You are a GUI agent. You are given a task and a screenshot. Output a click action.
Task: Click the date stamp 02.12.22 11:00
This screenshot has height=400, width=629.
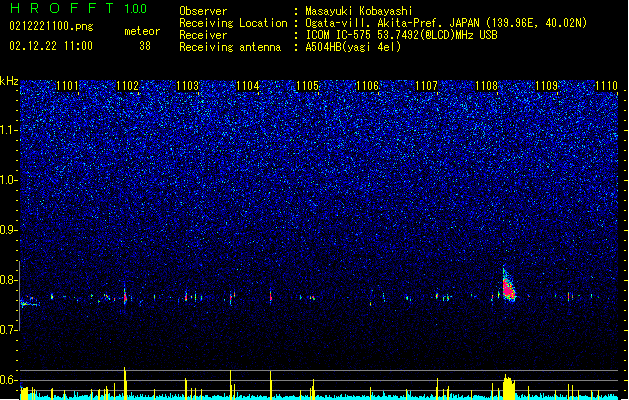point(51,46)
